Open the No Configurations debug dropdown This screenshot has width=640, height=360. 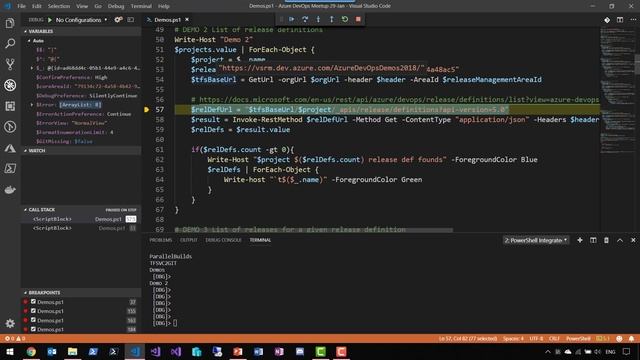click(x=81, y=20)
